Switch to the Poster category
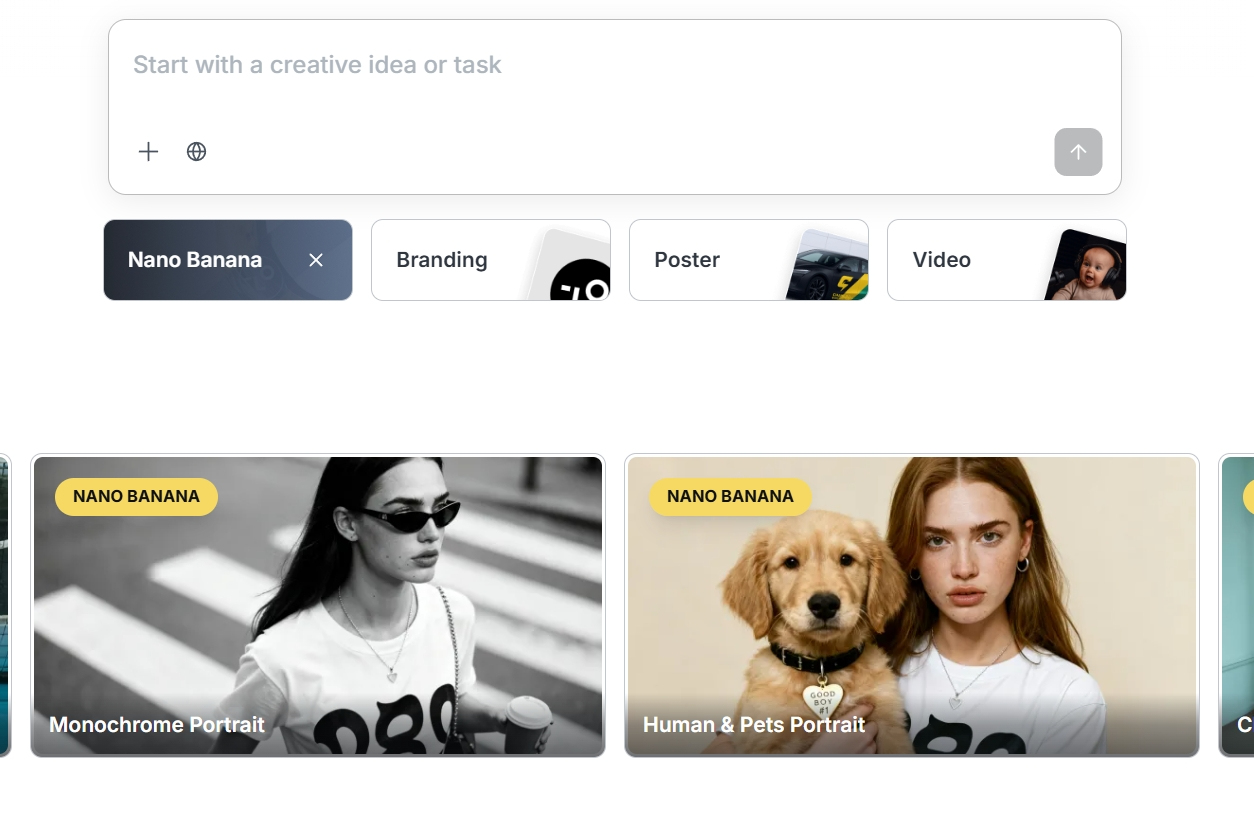1254x836 pixels. (x=687, y=260)
